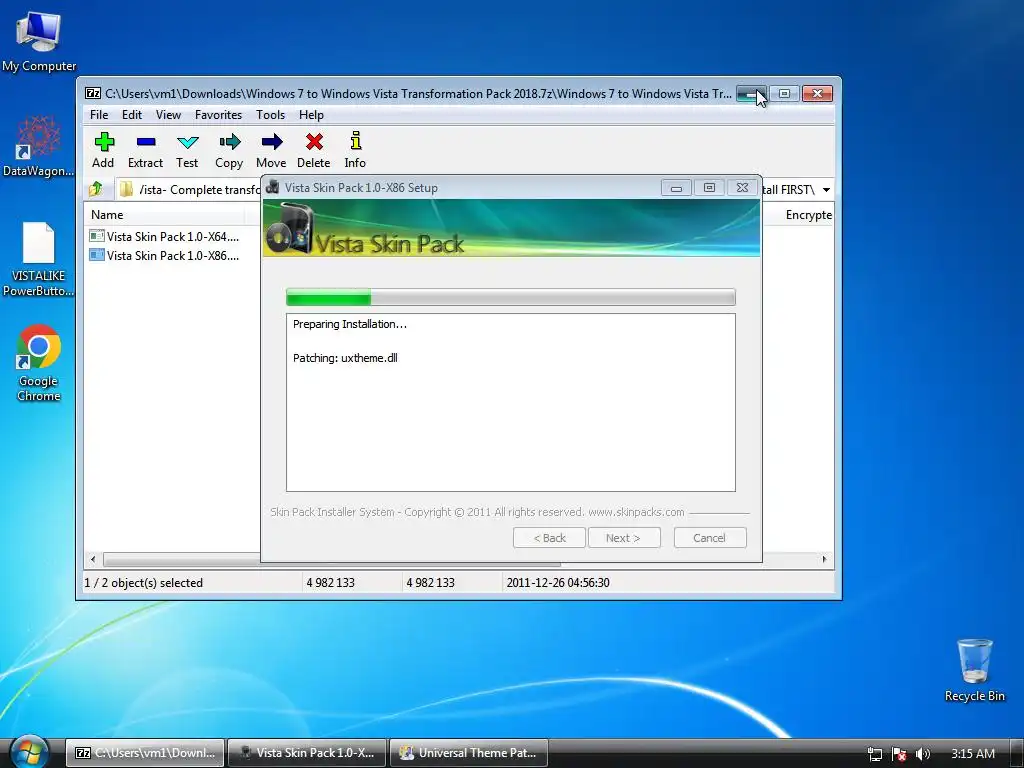Select the Recycle Bin icon
The height and width of the screenshot is (768, 1024).
click(974, 670)
